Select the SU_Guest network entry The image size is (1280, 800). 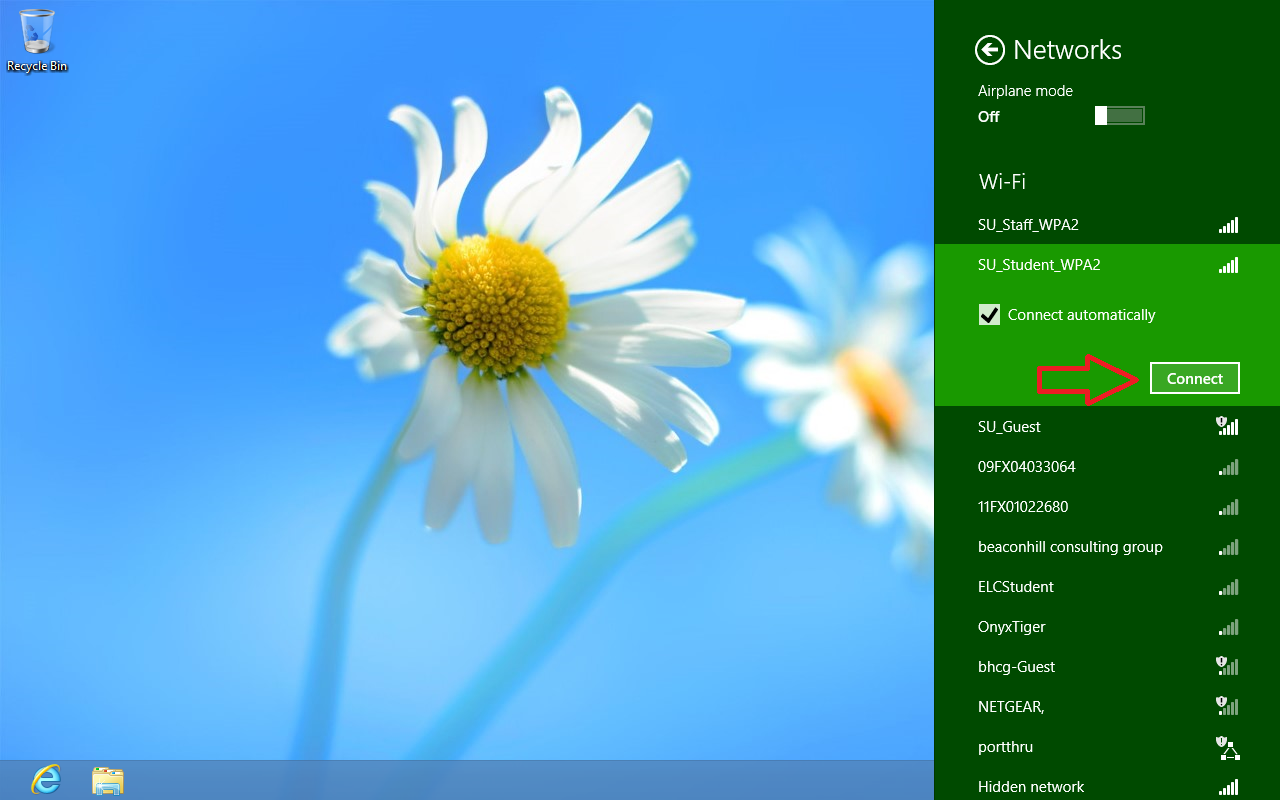[x=1009, y=427]
